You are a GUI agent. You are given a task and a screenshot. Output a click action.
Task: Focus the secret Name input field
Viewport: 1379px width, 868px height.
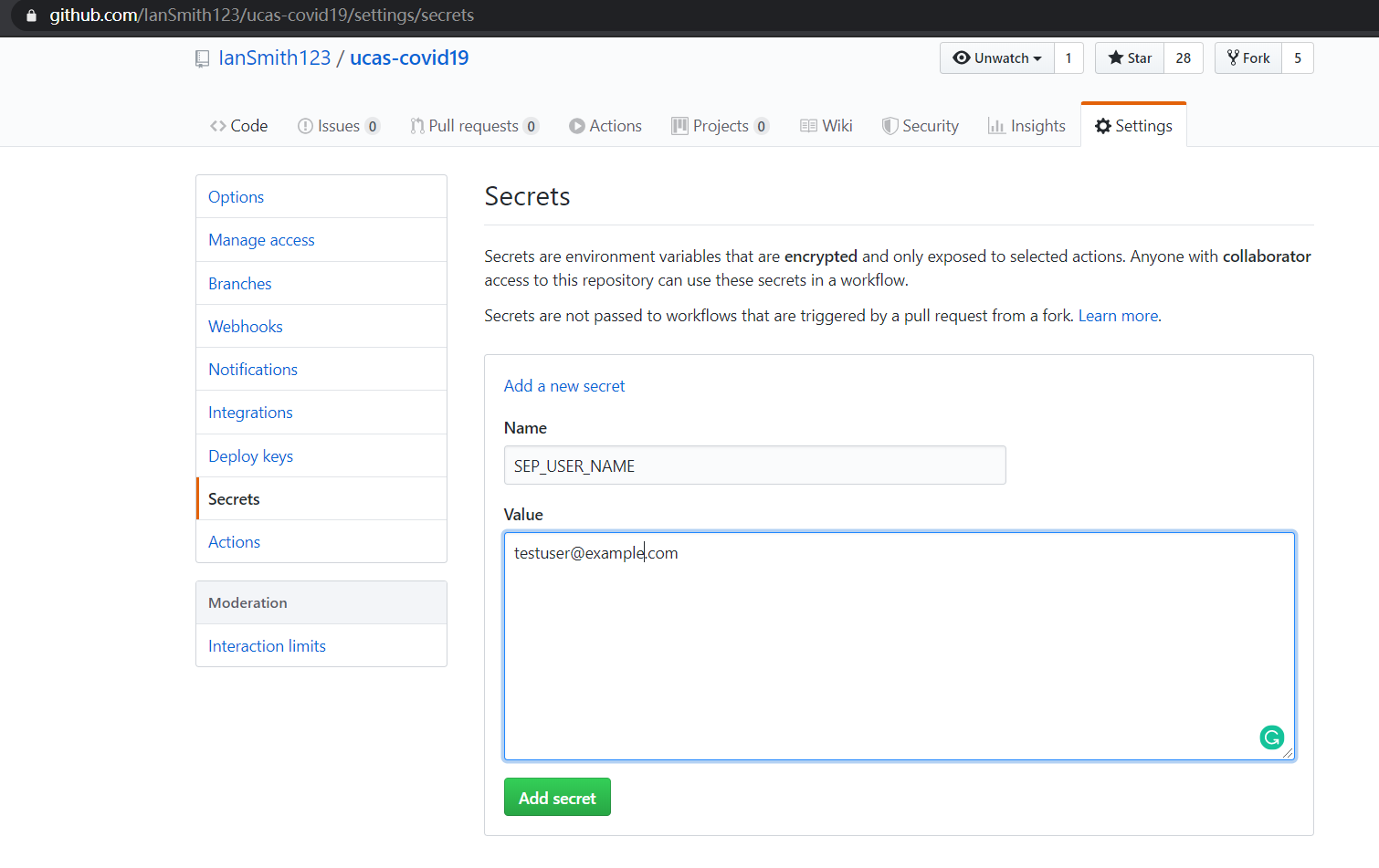754,465
